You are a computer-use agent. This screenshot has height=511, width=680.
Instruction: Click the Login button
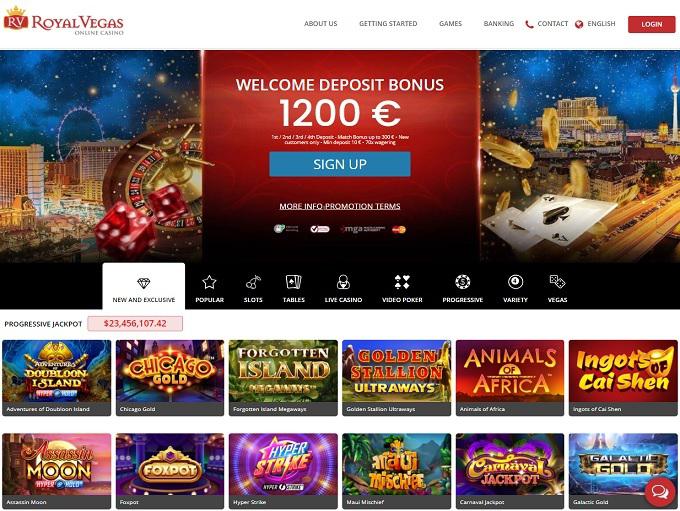pos(651,24)
